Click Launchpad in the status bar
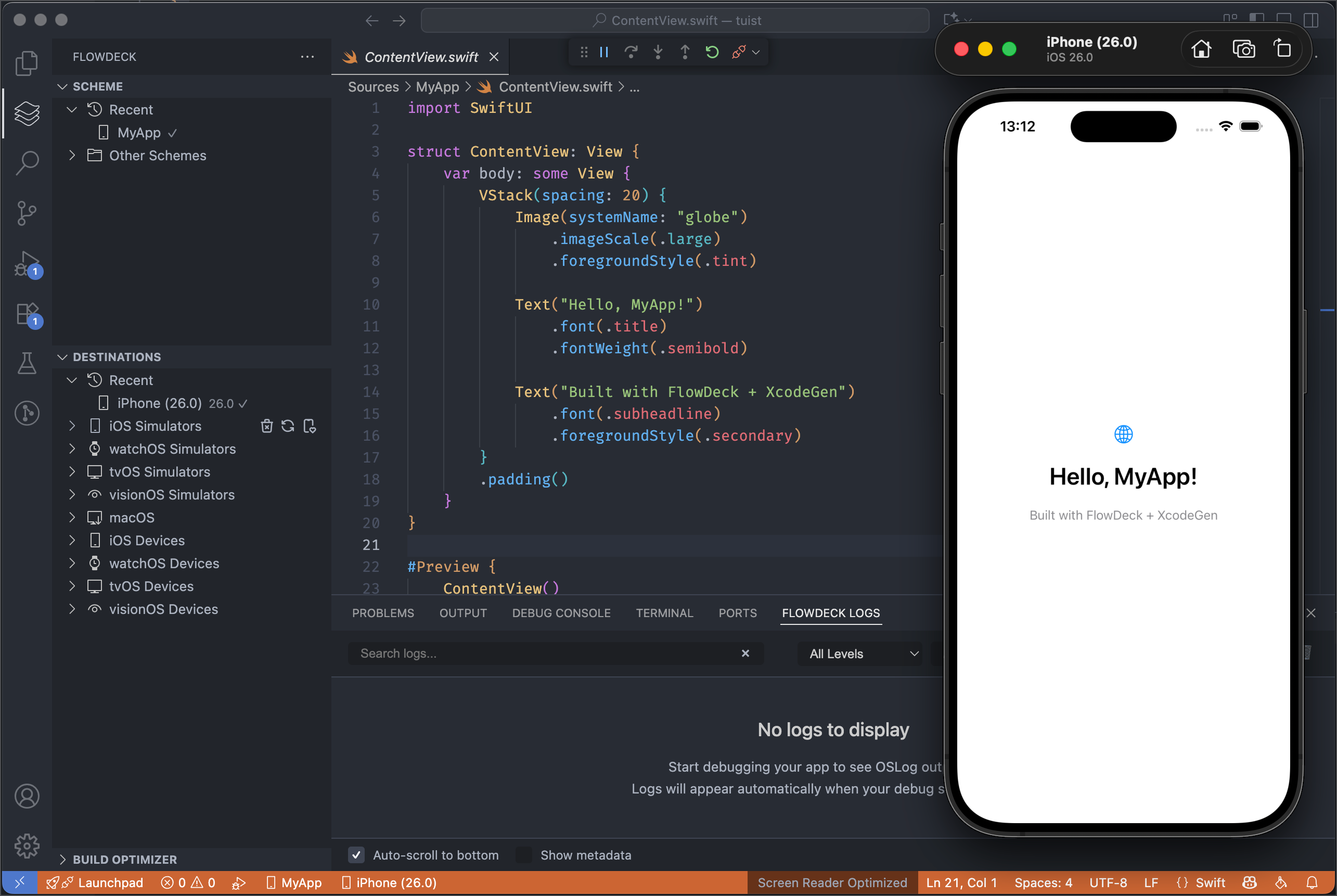Image resolution: width=1337 pixels, height=896 pixels. pyautogui.click(x=95, y=883)
